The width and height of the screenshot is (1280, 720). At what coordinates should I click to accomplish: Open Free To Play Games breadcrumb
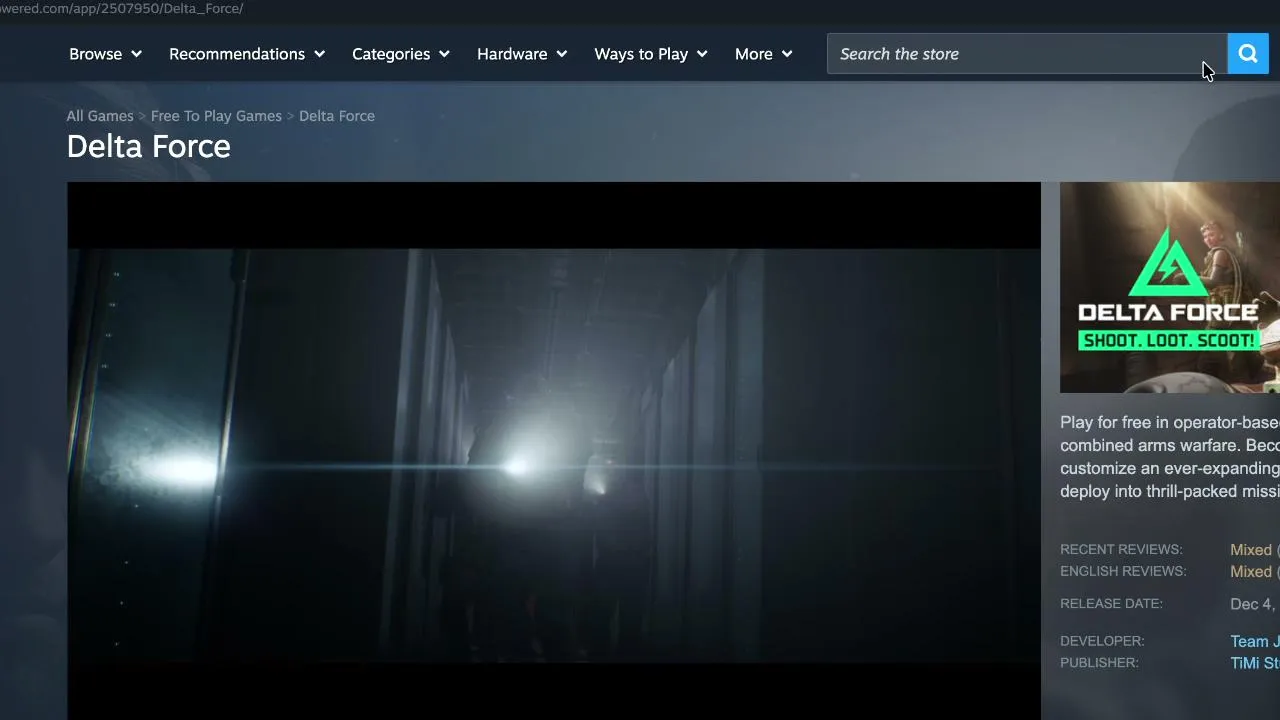[216, 116]
